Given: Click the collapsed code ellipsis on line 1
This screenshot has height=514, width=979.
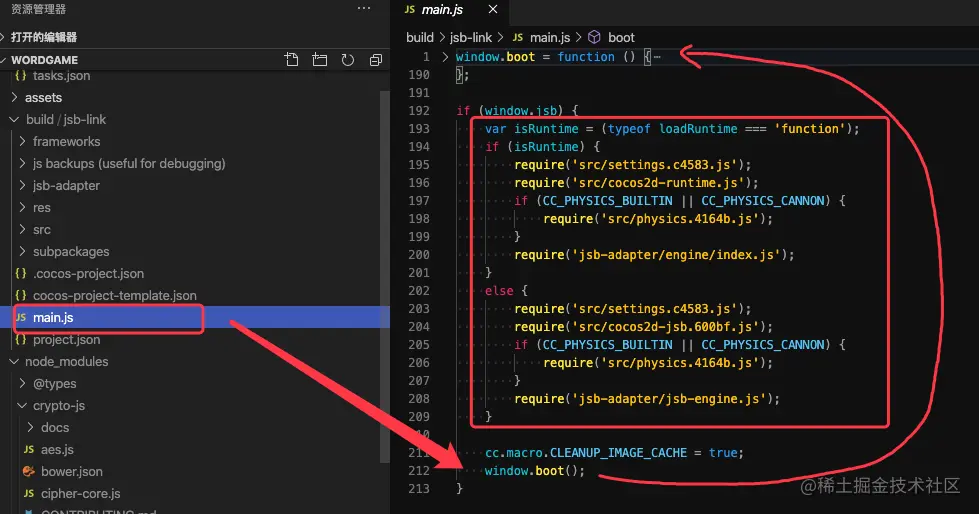Looking at the screenshot, I should pos(657,57).
